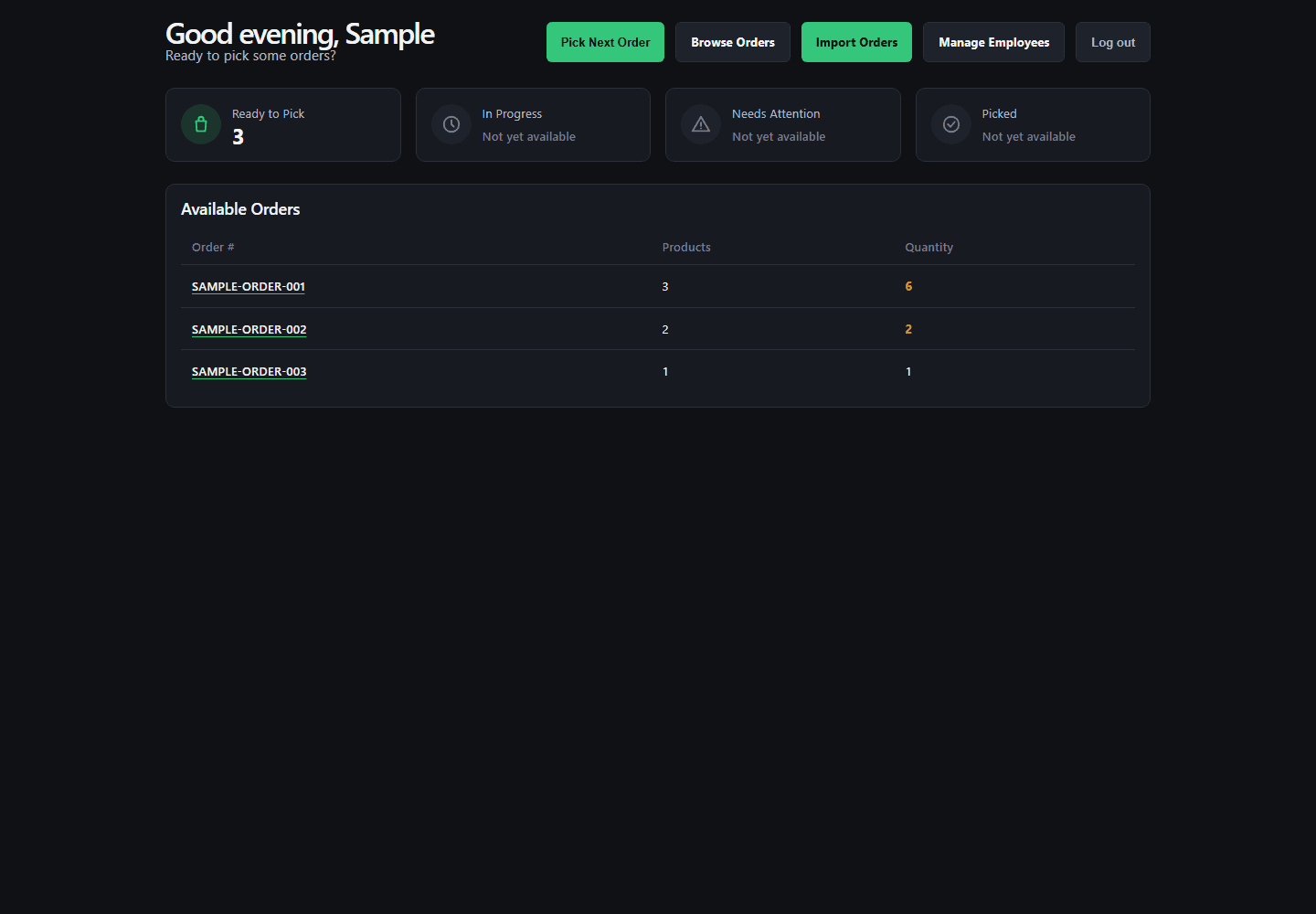Click quantity value 6 for SAMPLE-ORDER-001
Screen dimensions: 1316x914
point(908,286)
